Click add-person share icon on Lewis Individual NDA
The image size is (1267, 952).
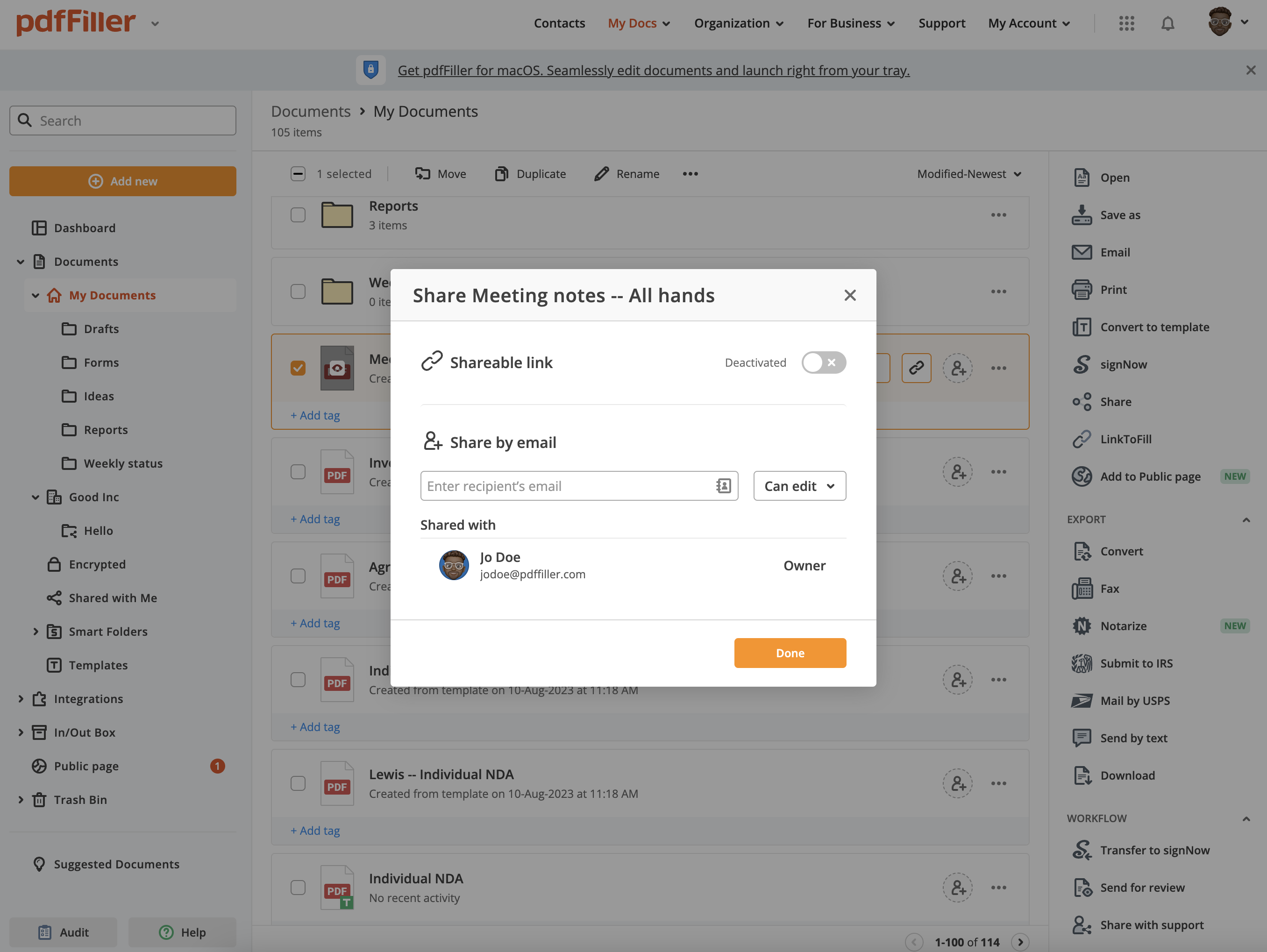pos(958,783)
